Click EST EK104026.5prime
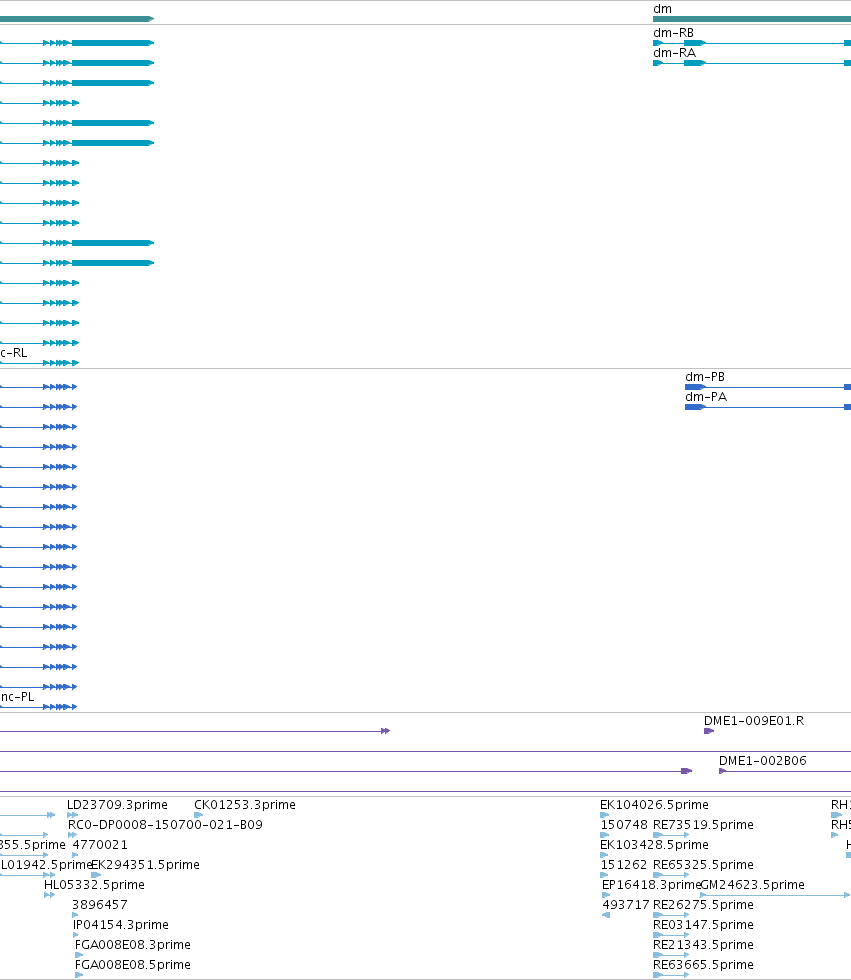This screenshot has height=980, width=851. coord(654,804)
